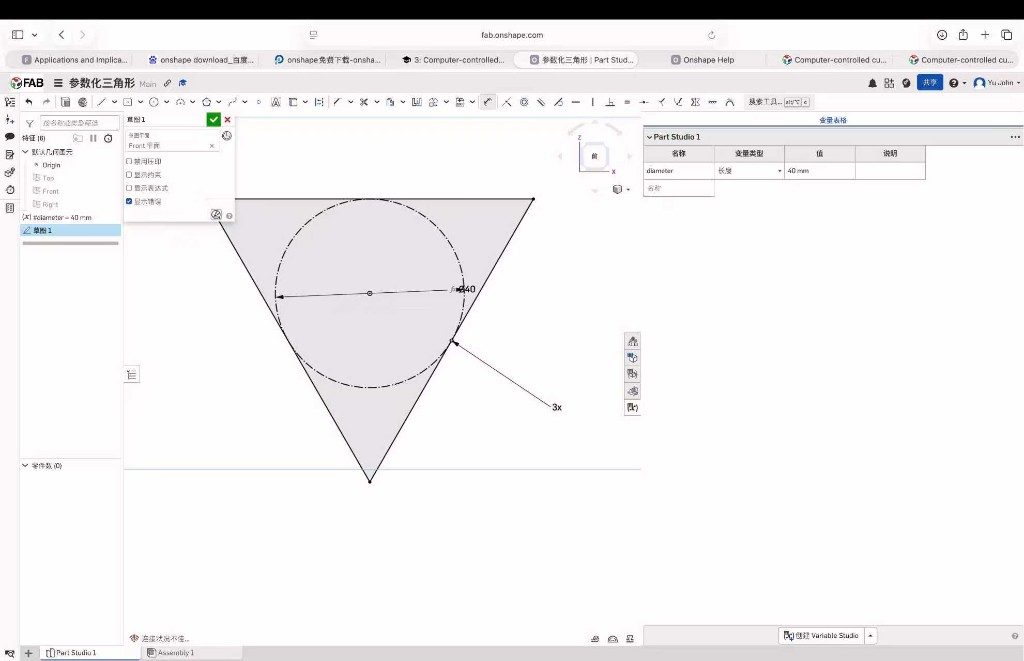Collapse the 默认几何图元 tree group

(x=25, y=152)
